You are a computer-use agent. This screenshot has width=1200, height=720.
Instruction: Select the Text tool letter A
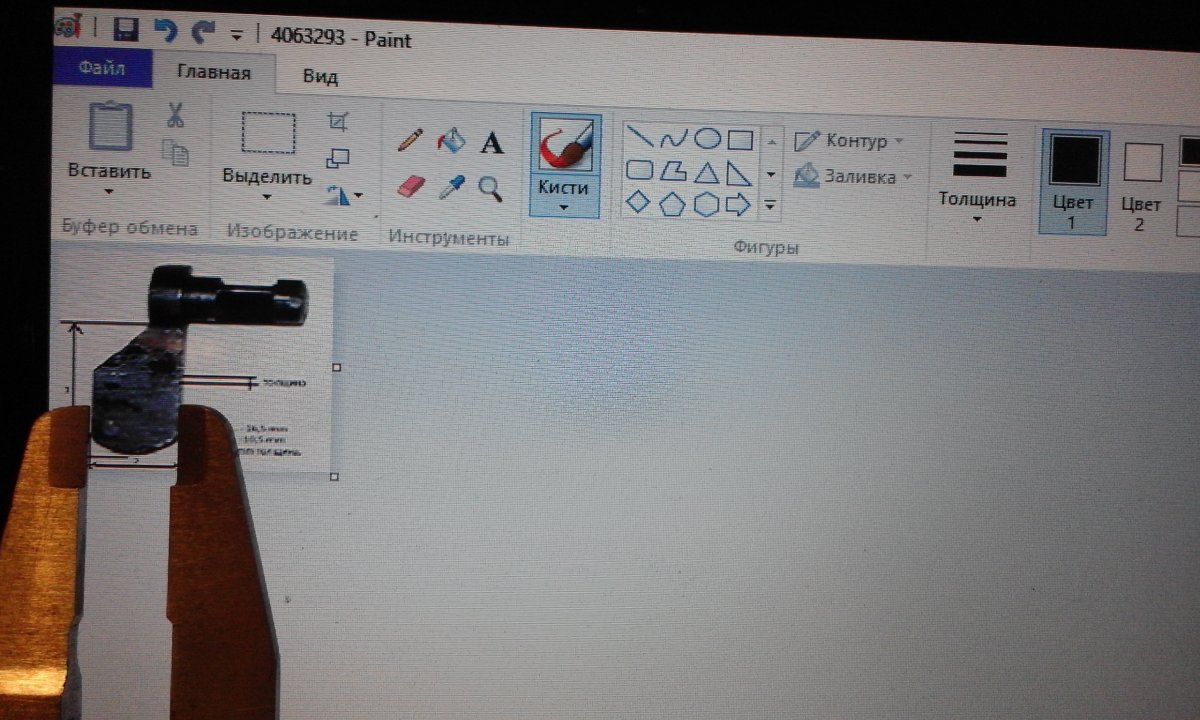(x=491, y=144)
